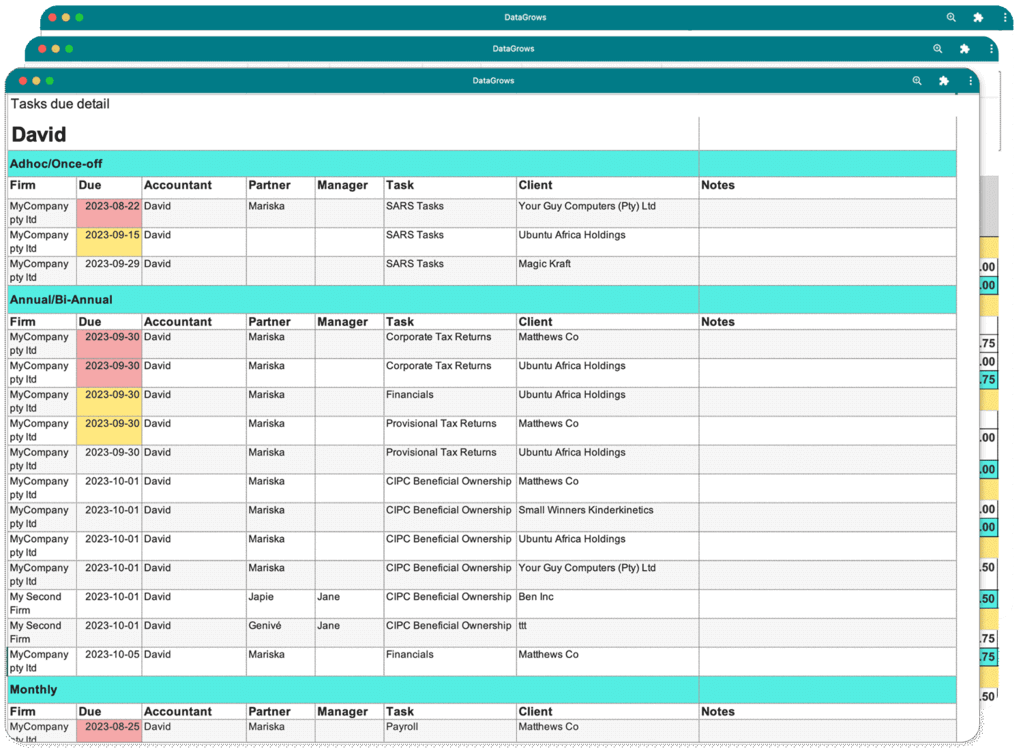1023x748 pixels.
Task: Open the Small Winners Kinderkinetics client
Action: (585, 510)
